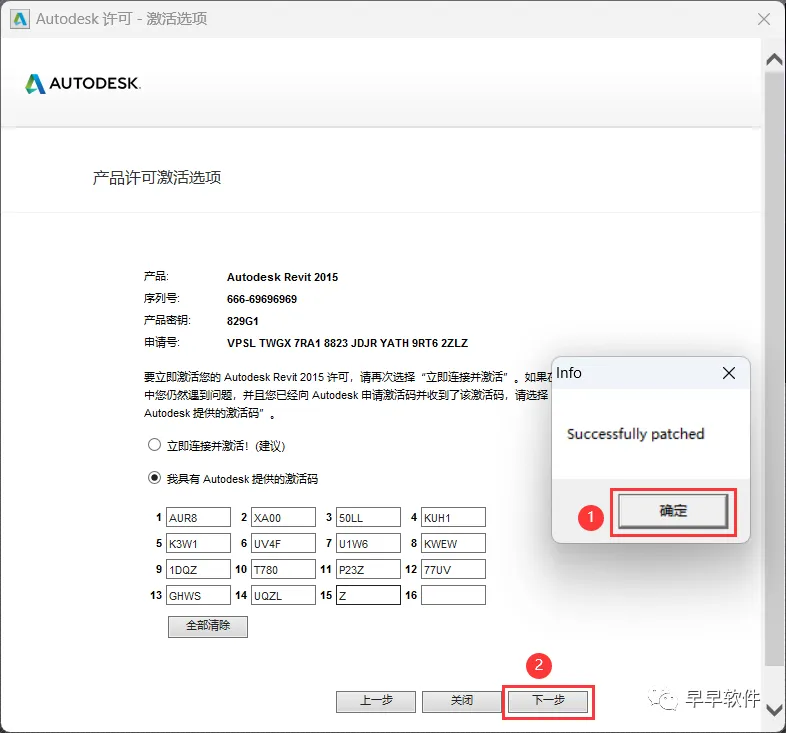Viewport: 786px width, 733px height.
Task: Click the 关闭 button
Action: (x=462, y=701)
